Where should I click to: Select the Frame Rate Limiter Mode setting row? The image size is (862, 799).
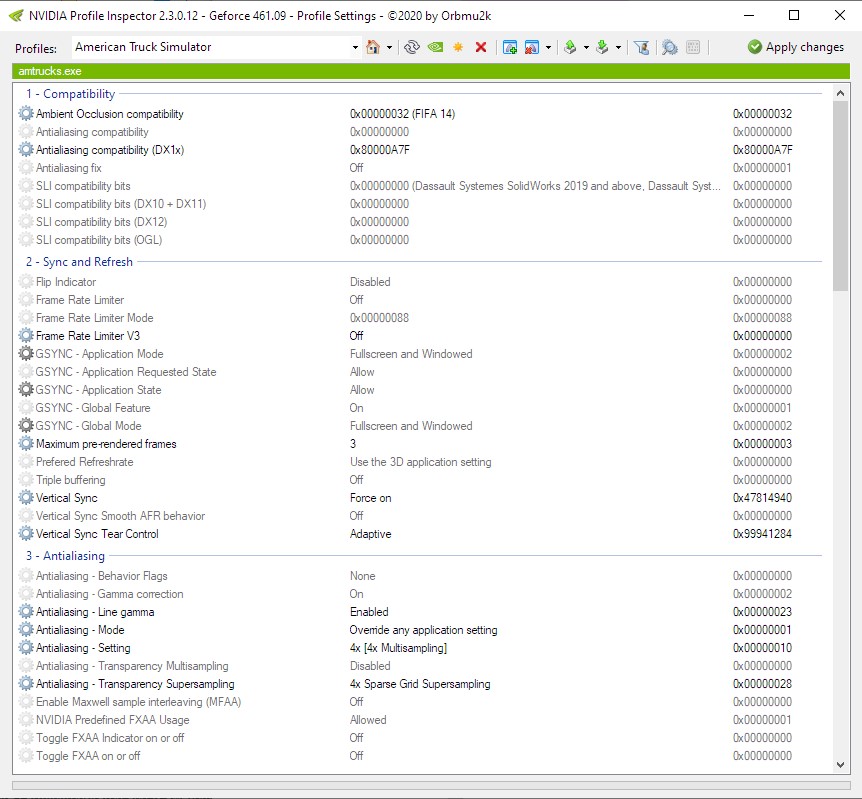point(418,318)
